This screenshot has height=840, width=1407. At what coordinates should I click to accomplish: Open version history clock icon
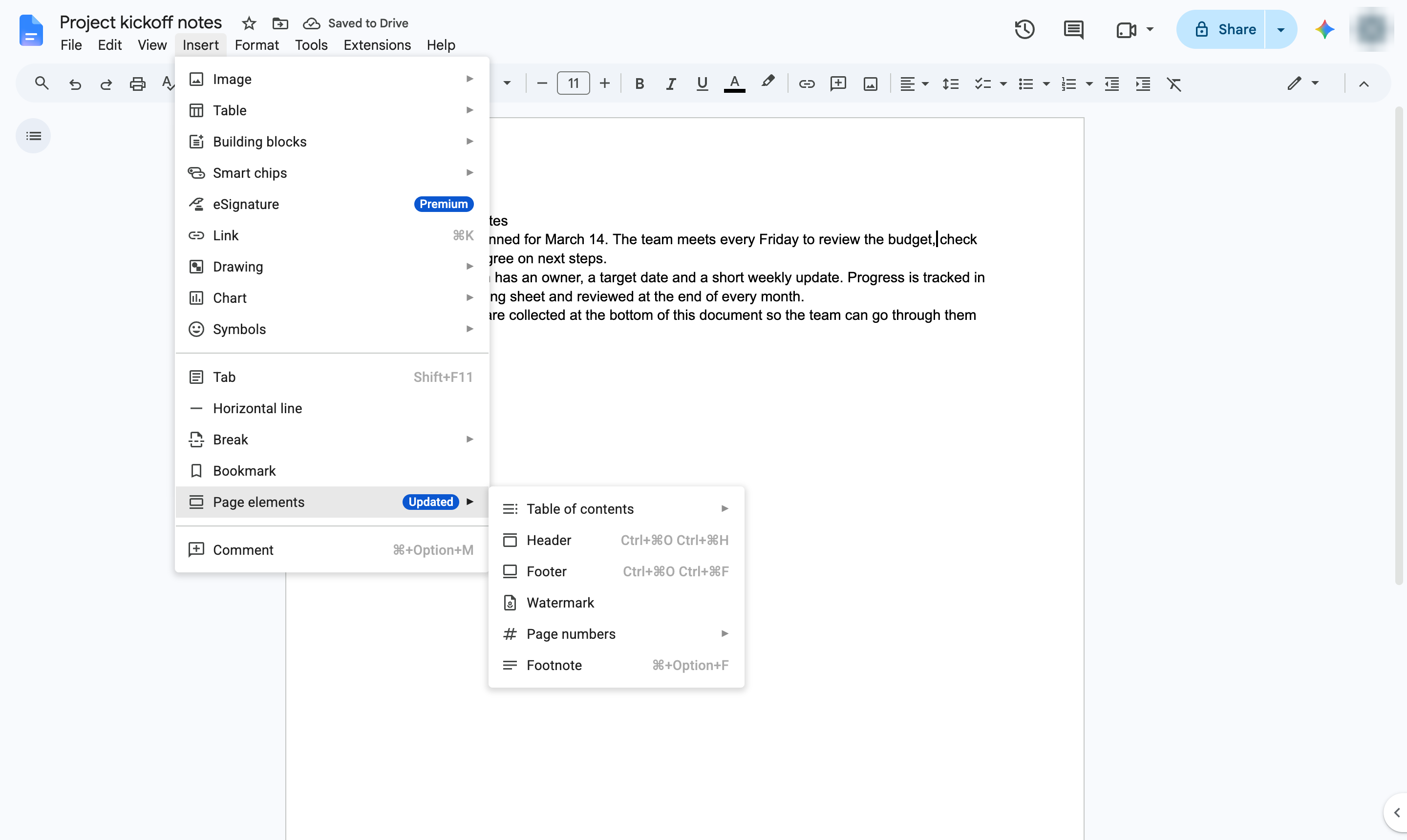click(1024, 29)
